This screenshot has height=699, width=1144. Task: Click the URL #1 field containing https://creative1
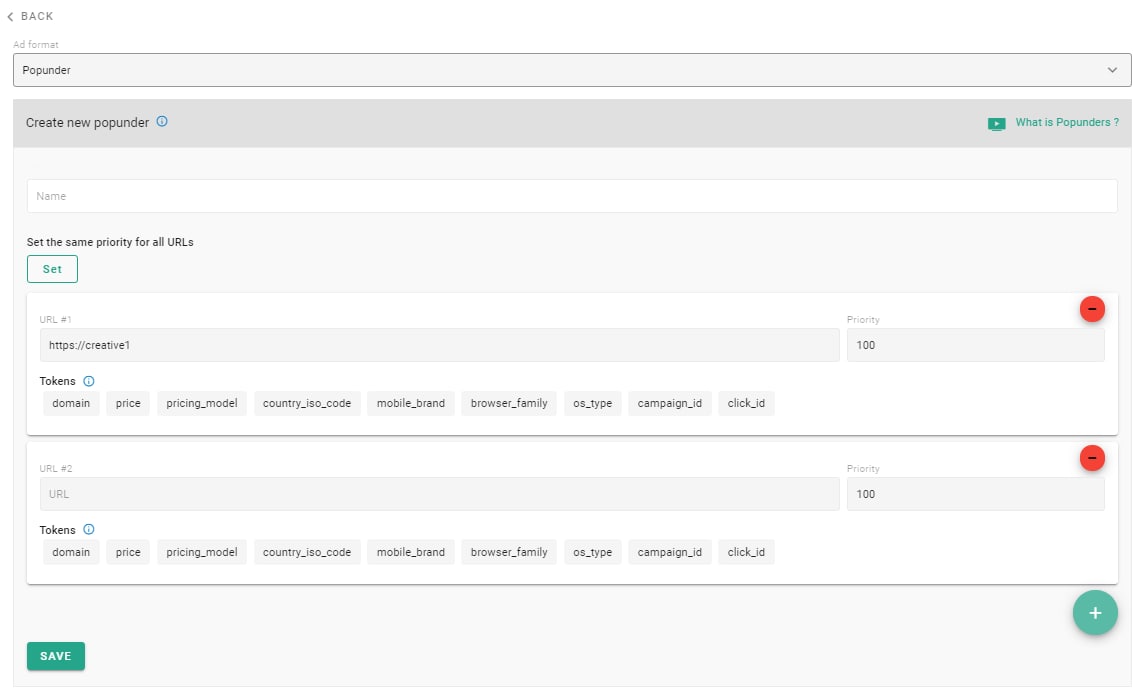[439, 345]
